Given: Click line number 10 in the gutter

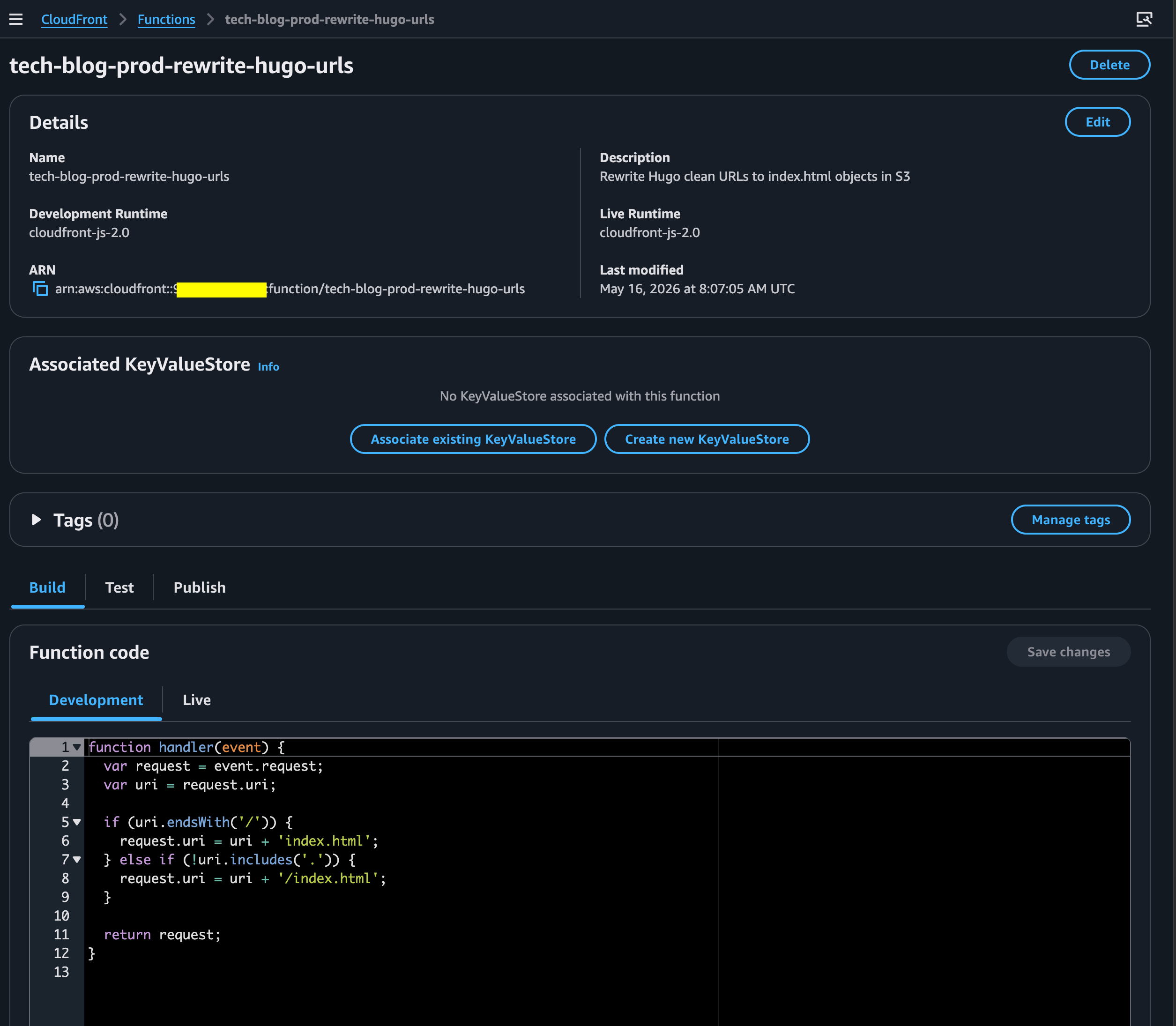Looking at the screenshot, I should 61,916.
